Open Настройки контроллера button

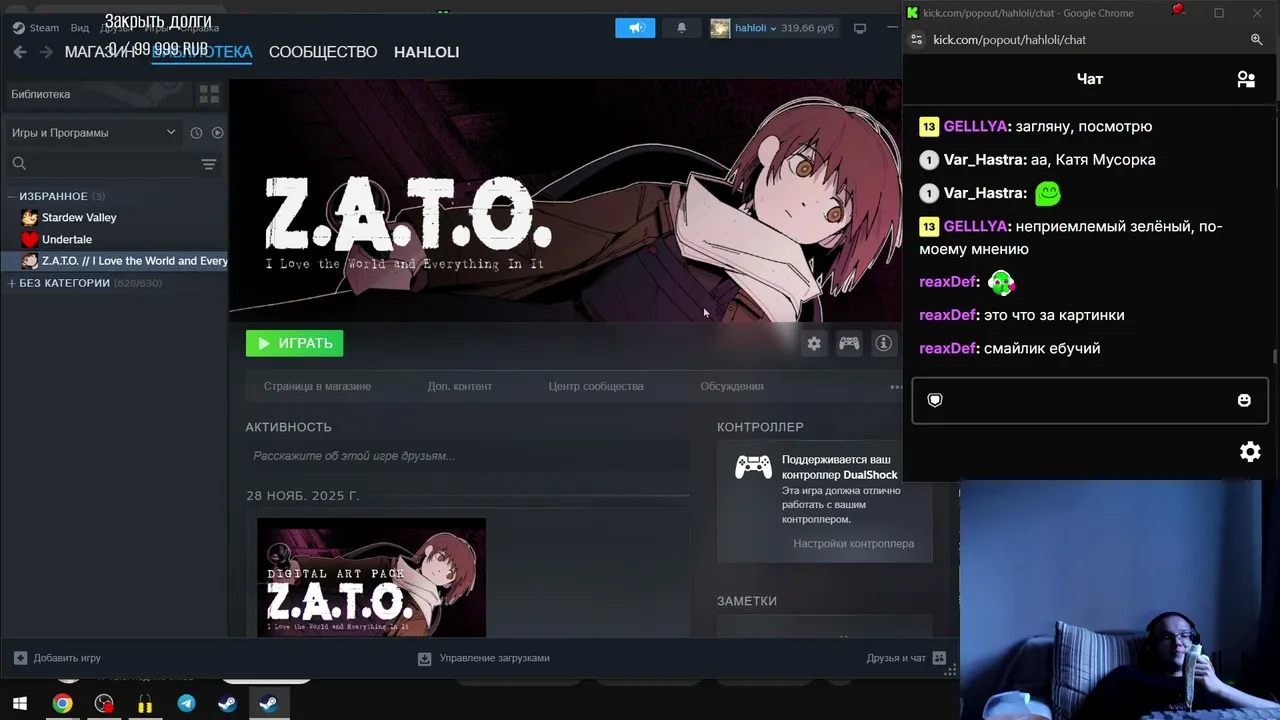(x=854, y=544)
